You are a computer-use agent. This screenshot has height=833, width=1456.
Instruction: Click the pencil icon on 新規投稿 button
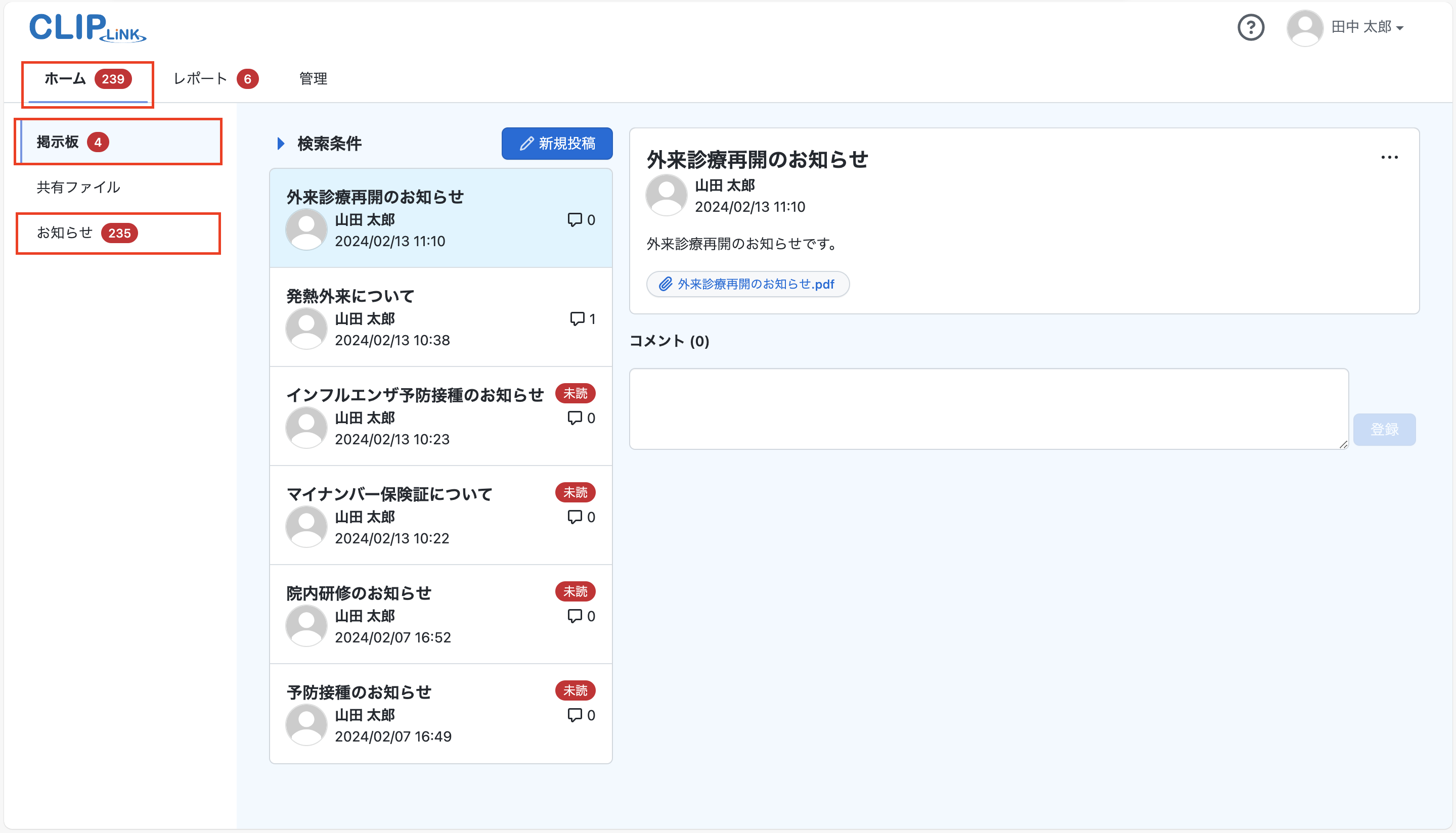(526, 144)
